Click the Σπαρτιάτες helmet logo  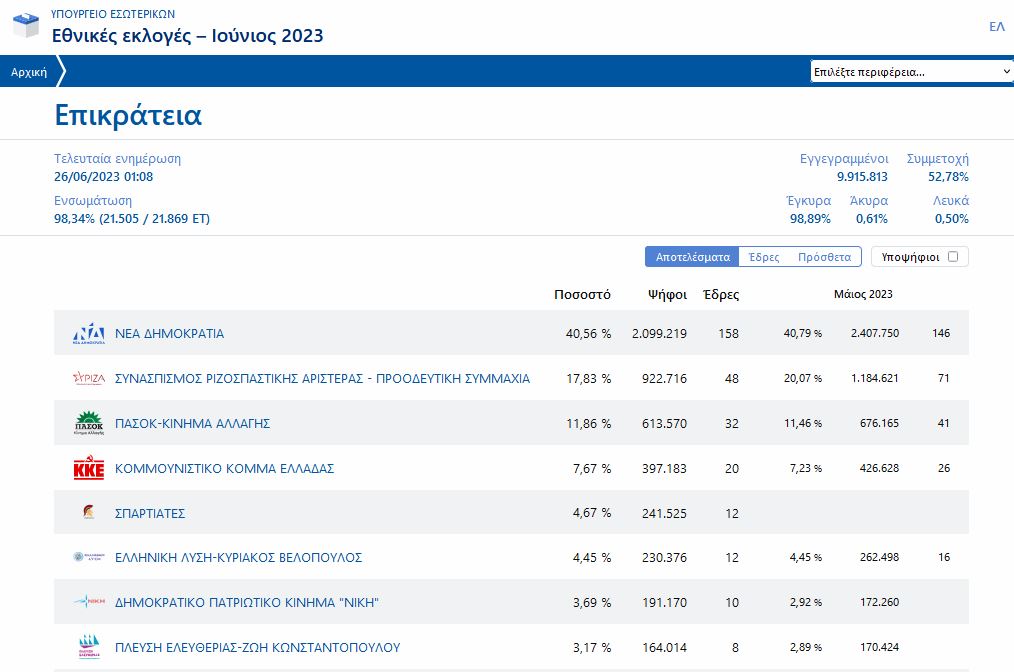point(89,513)
